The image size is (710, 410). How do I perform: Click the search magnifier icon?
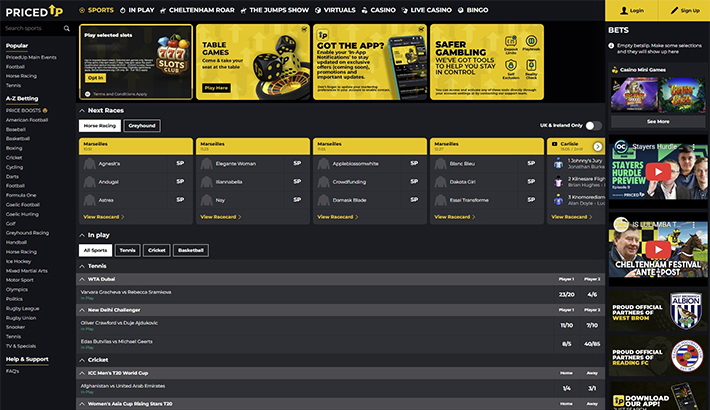(67, 28)
